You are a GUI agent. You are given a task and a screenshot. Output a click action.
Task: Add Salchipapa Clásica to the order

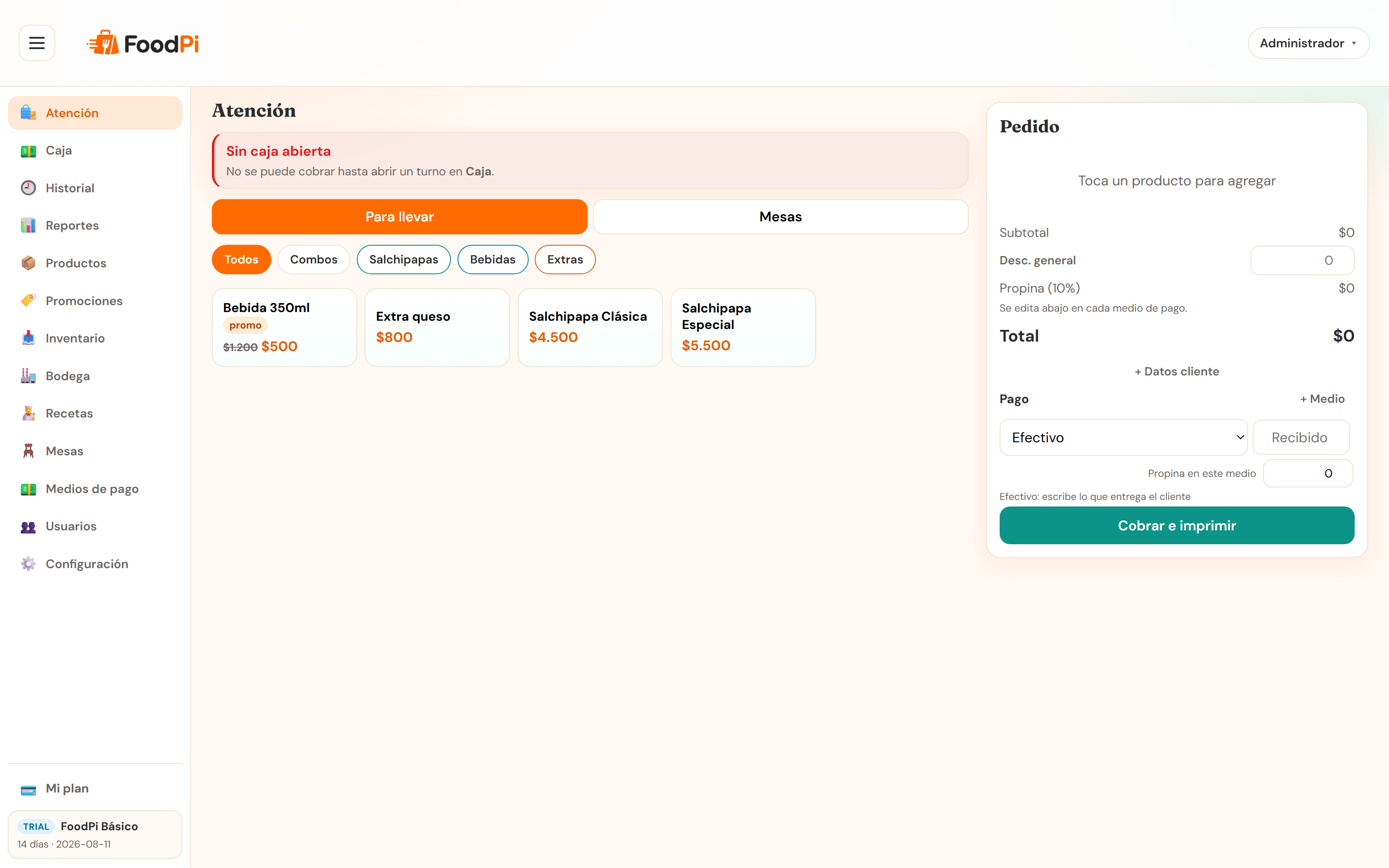point(590,327)
